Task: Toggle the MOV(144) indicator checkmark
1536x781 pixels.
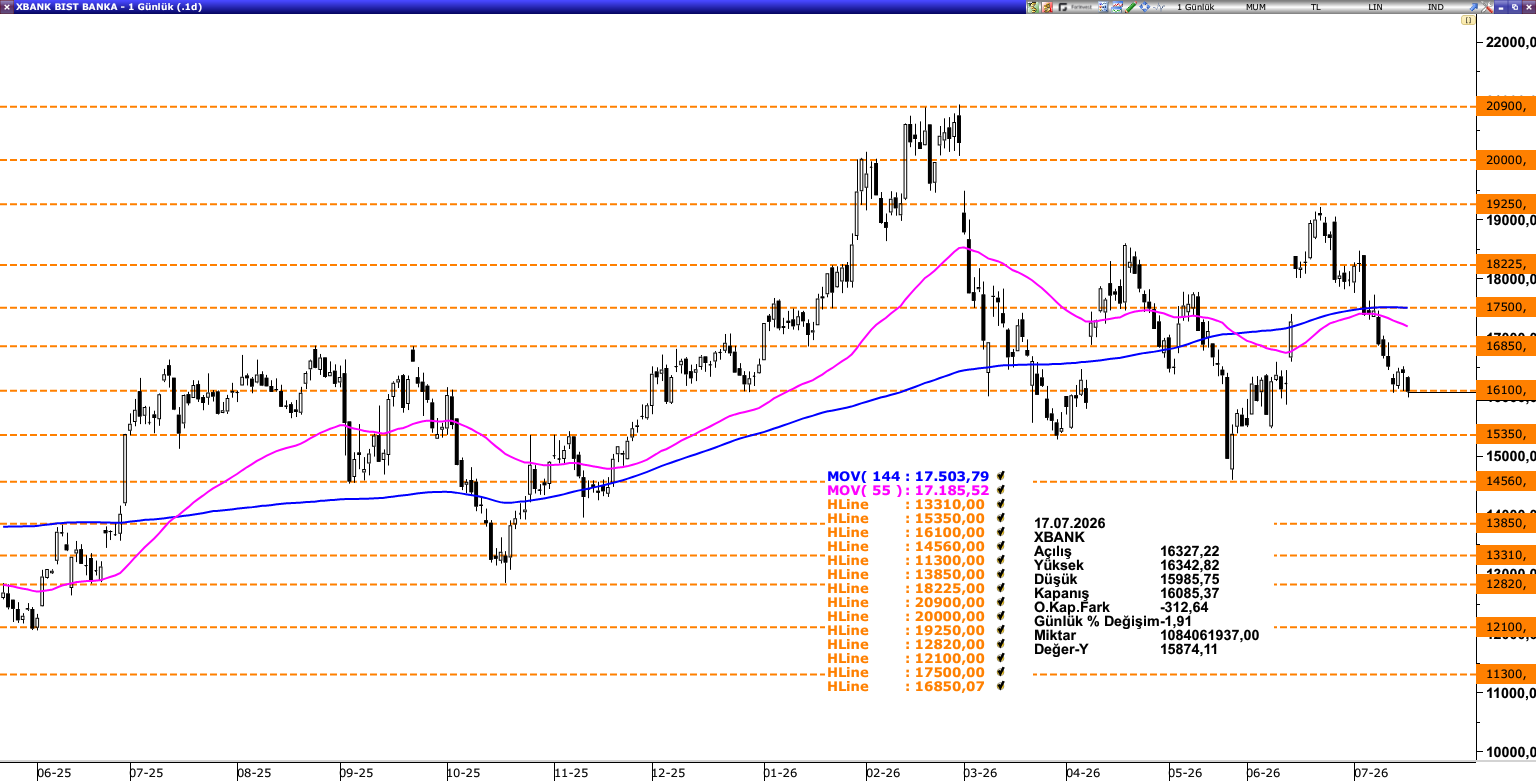Action: (x=1000, y=476)
